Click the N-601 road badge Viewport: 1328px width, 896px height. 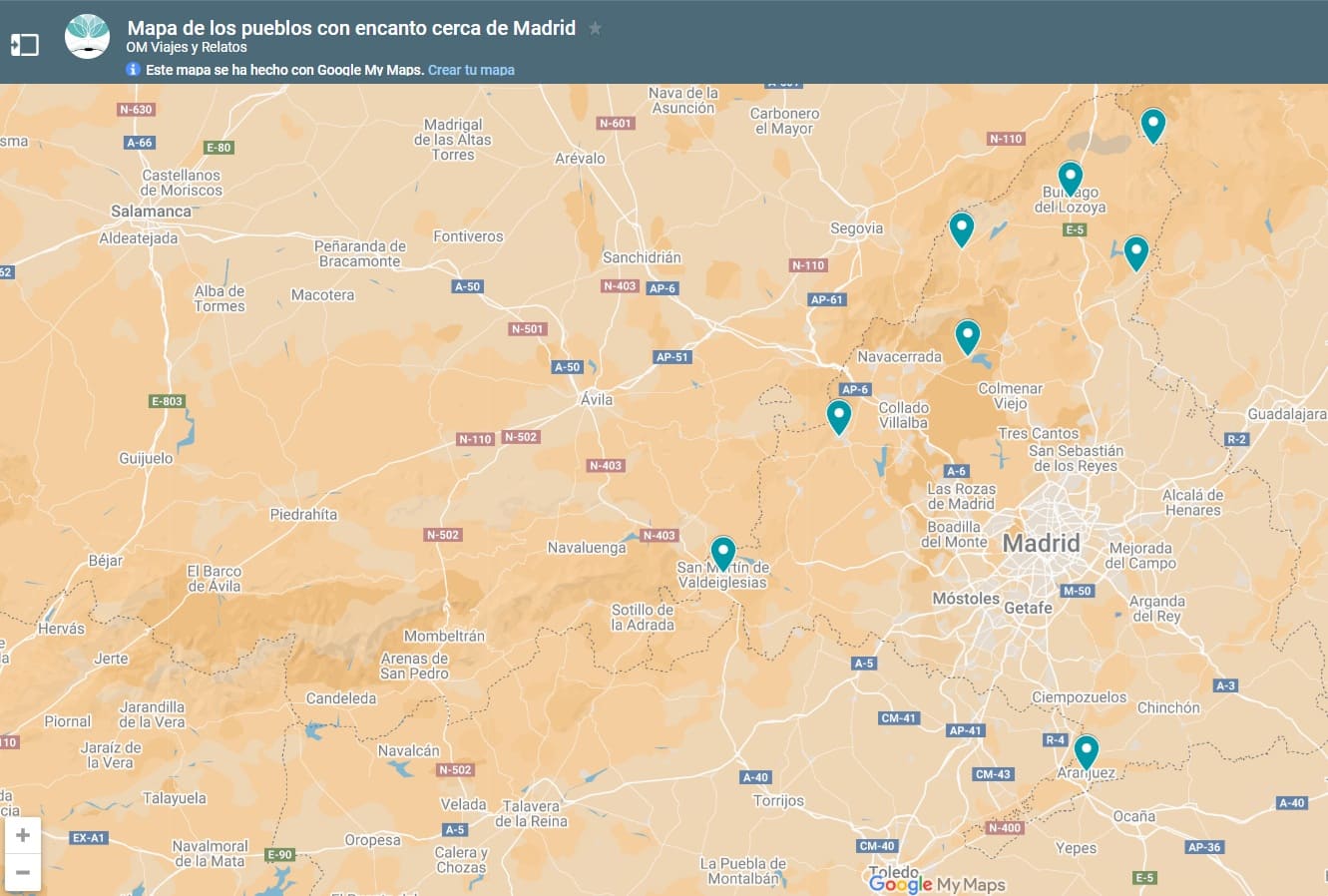click(x=616, y=124)
